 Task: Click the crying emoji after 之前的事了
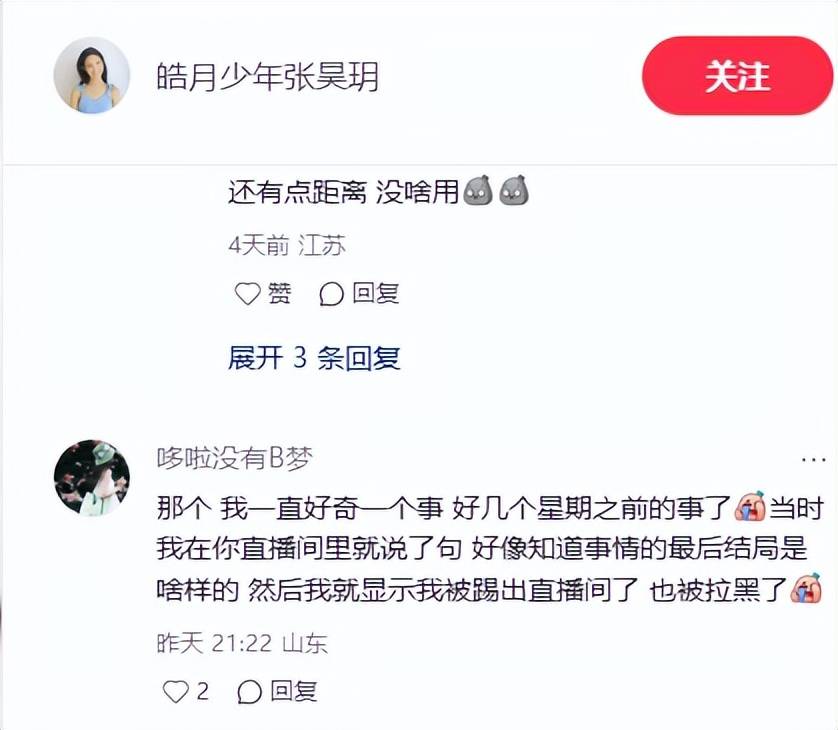750,506
